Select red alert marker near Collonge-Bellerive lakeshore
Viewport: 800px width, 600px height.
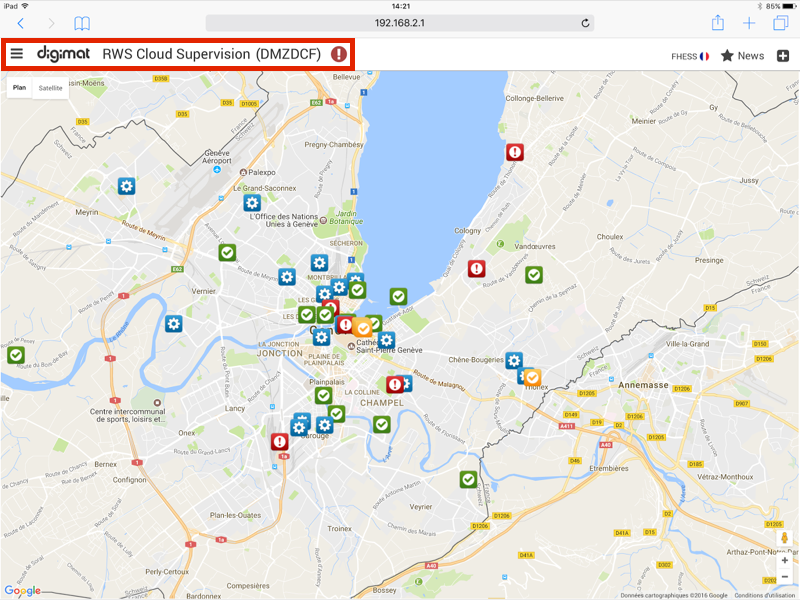[x=515, y=152]
